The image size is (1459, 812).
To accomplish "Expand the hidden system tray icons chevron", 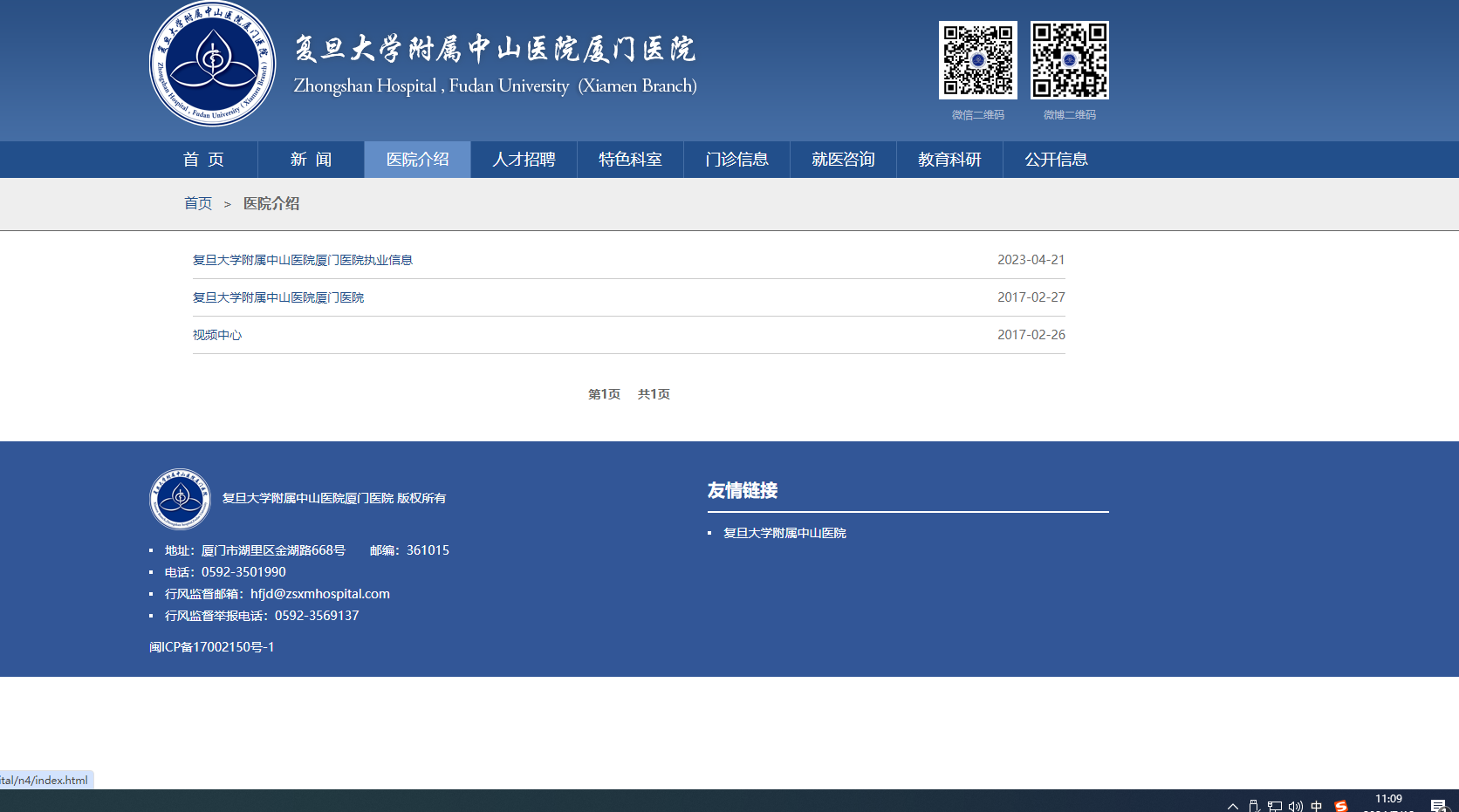I will click(1233, 806).
